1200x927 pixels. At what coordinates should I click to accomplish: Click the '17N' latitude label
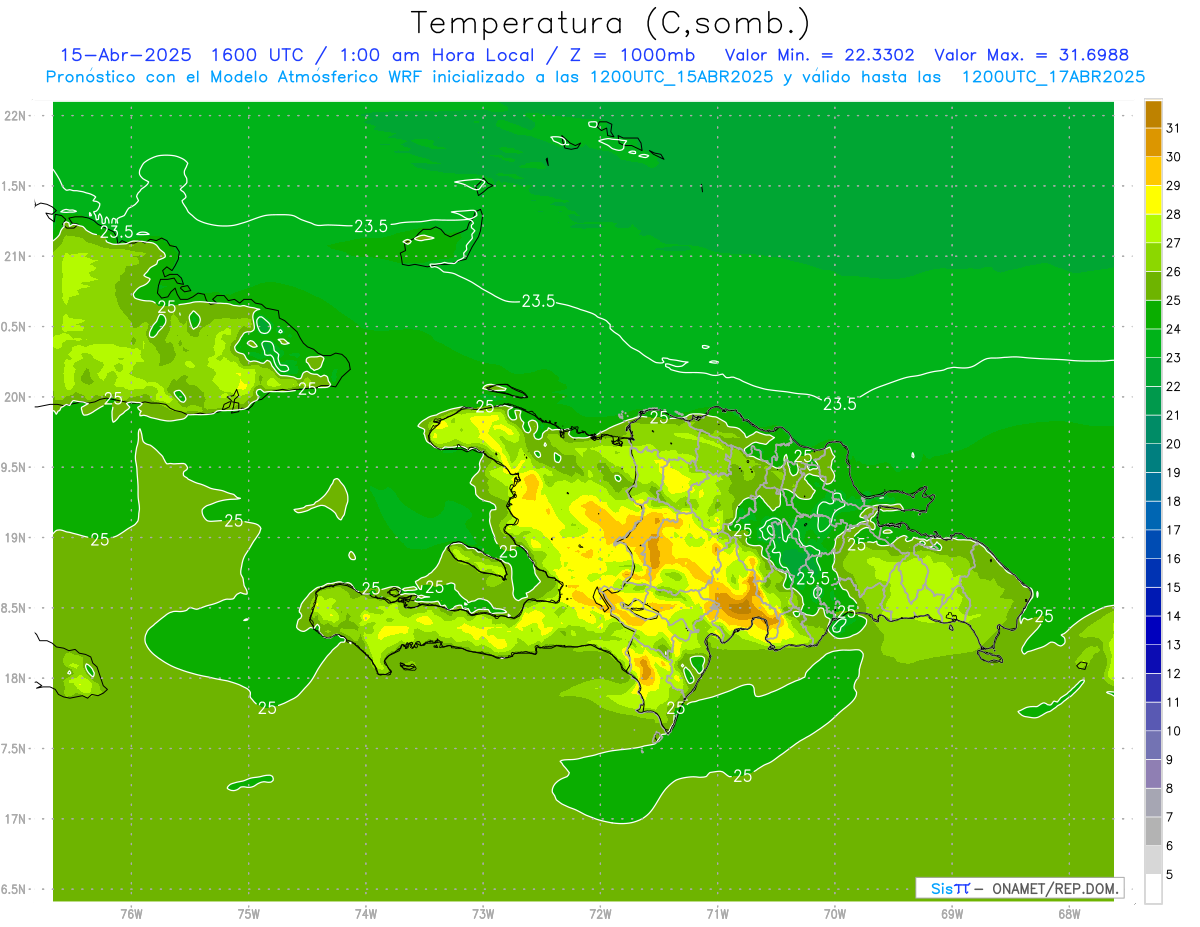pyautogui.click(x=15, y=819)
